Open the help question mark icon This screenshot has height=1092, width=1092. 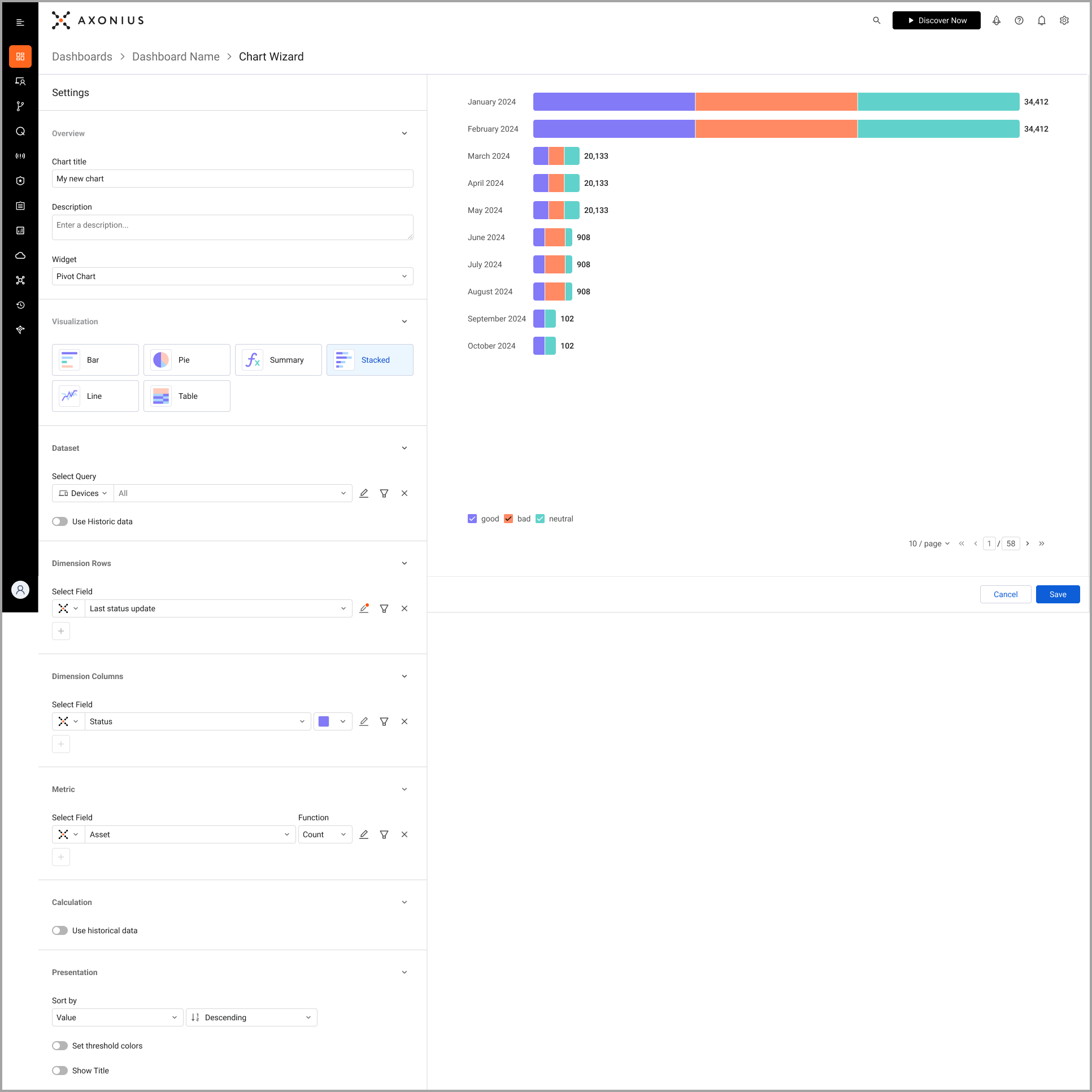pyautogui.click(x=1019, y=20)
